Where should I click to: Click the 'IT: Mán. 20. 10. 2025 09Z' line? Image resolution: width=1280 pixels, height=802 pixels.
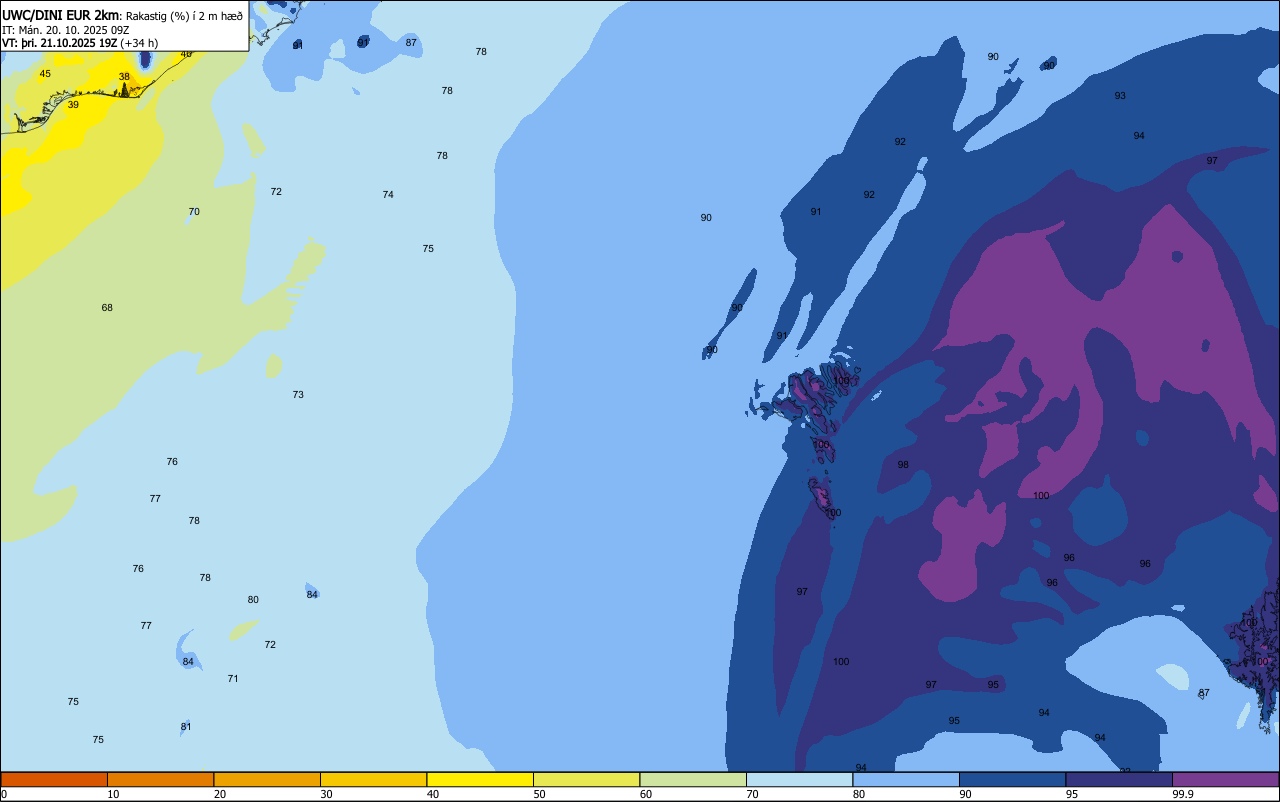[65, 30]
